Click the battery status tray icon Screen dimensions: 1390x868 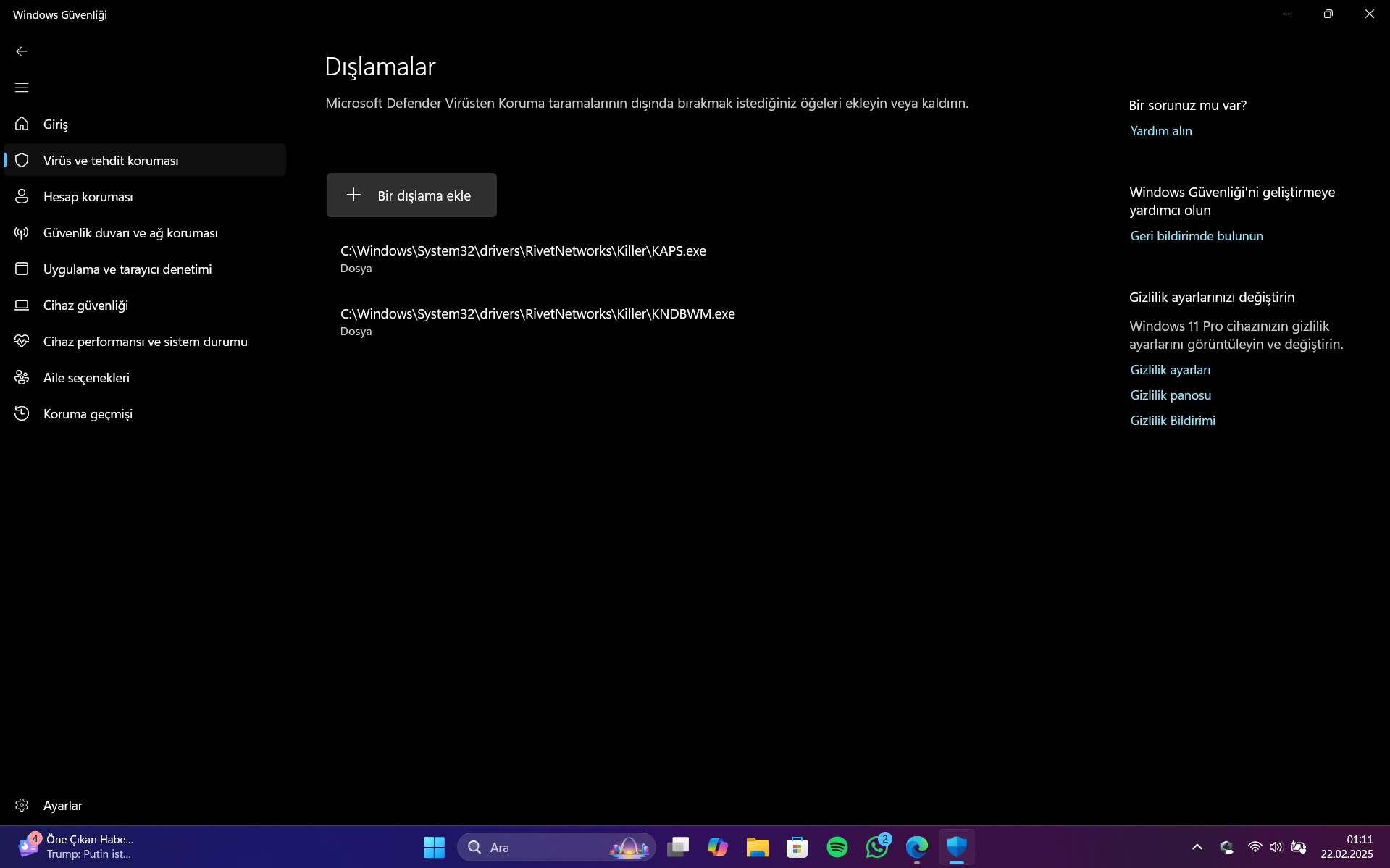point(1299,847)
